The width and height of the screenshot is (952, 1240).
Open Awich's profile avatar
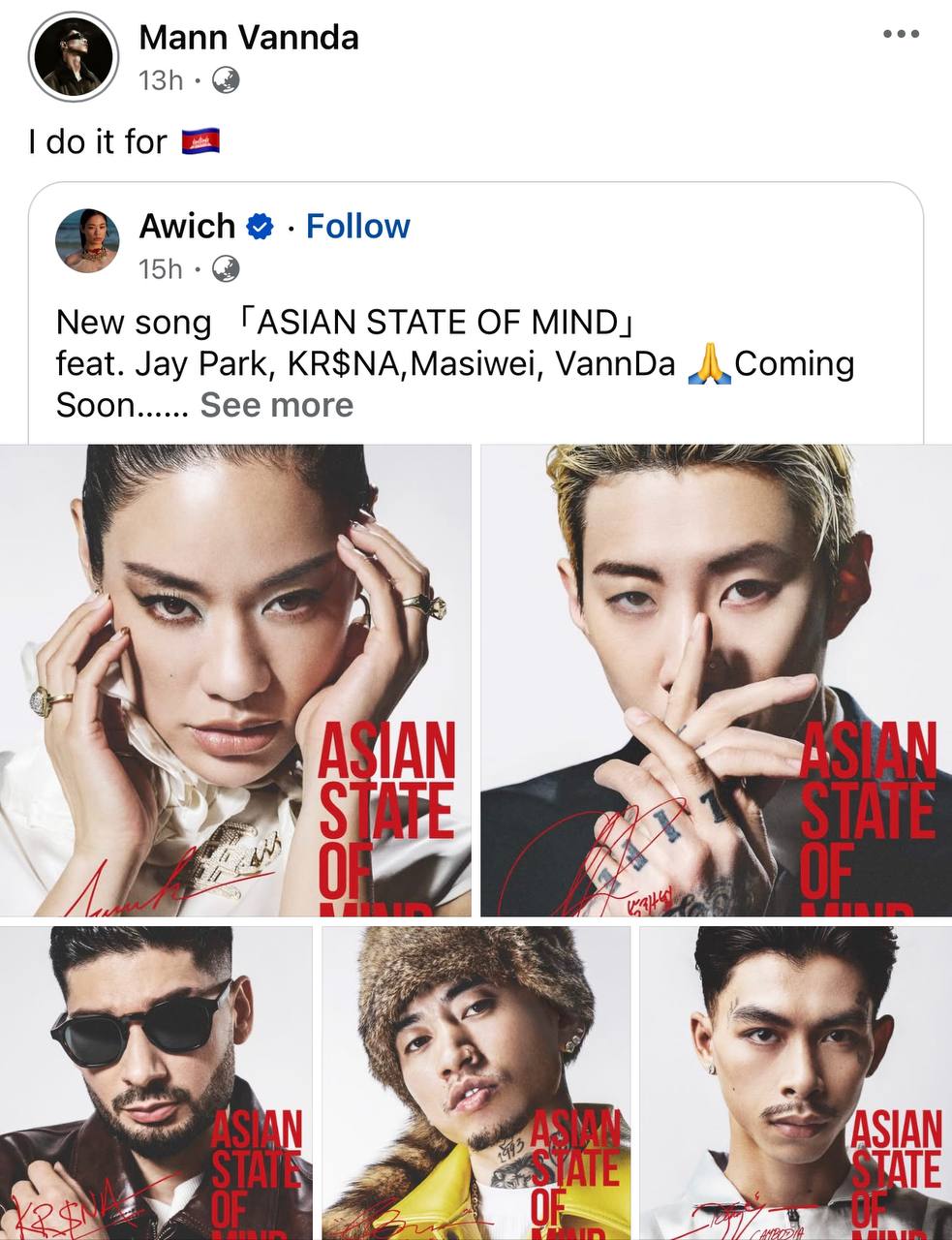[88, 241]
